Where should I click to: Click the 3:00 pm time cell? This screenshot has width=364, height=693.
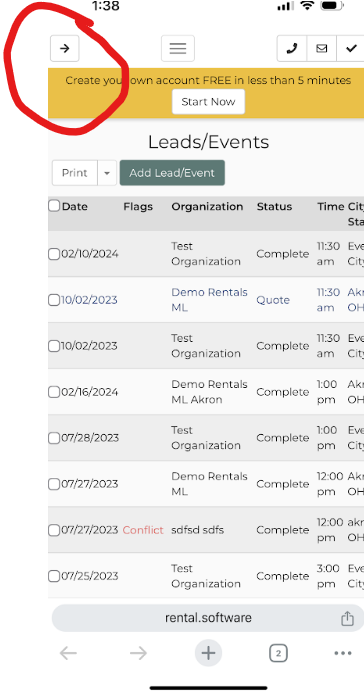(x=328, y=576)
